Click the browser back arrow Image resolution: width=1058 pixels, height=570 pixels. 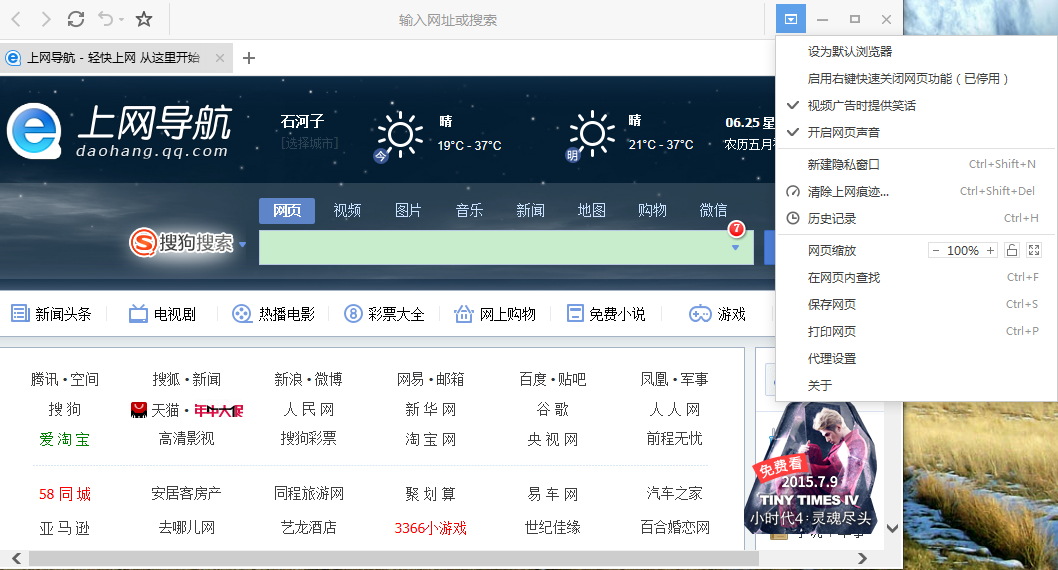16,19
